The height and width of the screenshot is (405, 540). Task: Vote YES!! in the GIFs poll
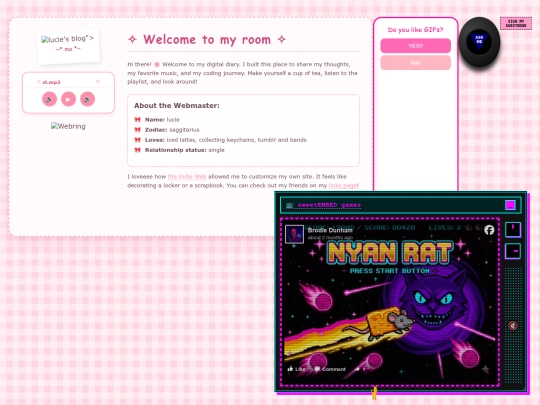pos(415,46)
